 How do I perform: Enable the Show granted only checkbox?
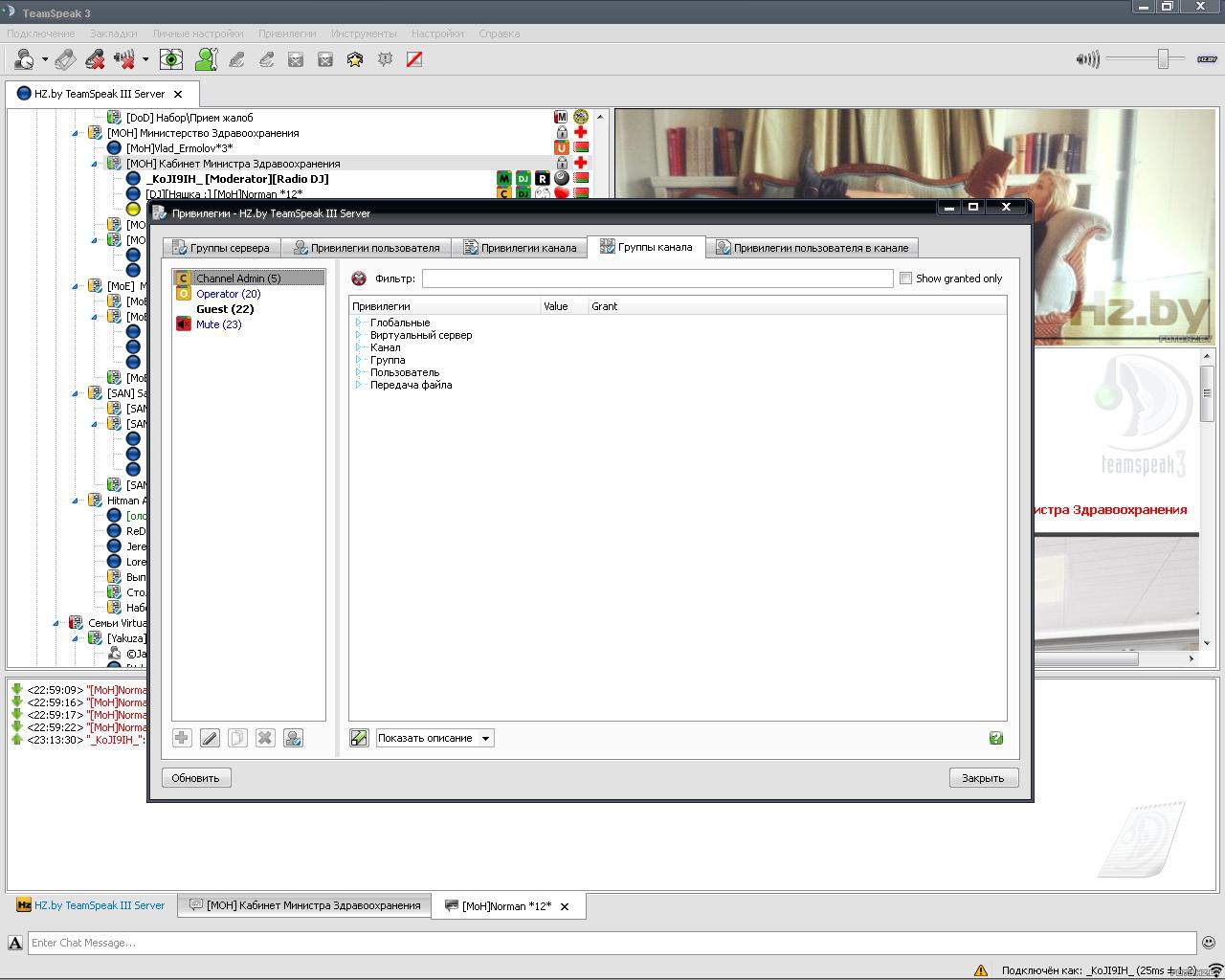pos(905,278)
